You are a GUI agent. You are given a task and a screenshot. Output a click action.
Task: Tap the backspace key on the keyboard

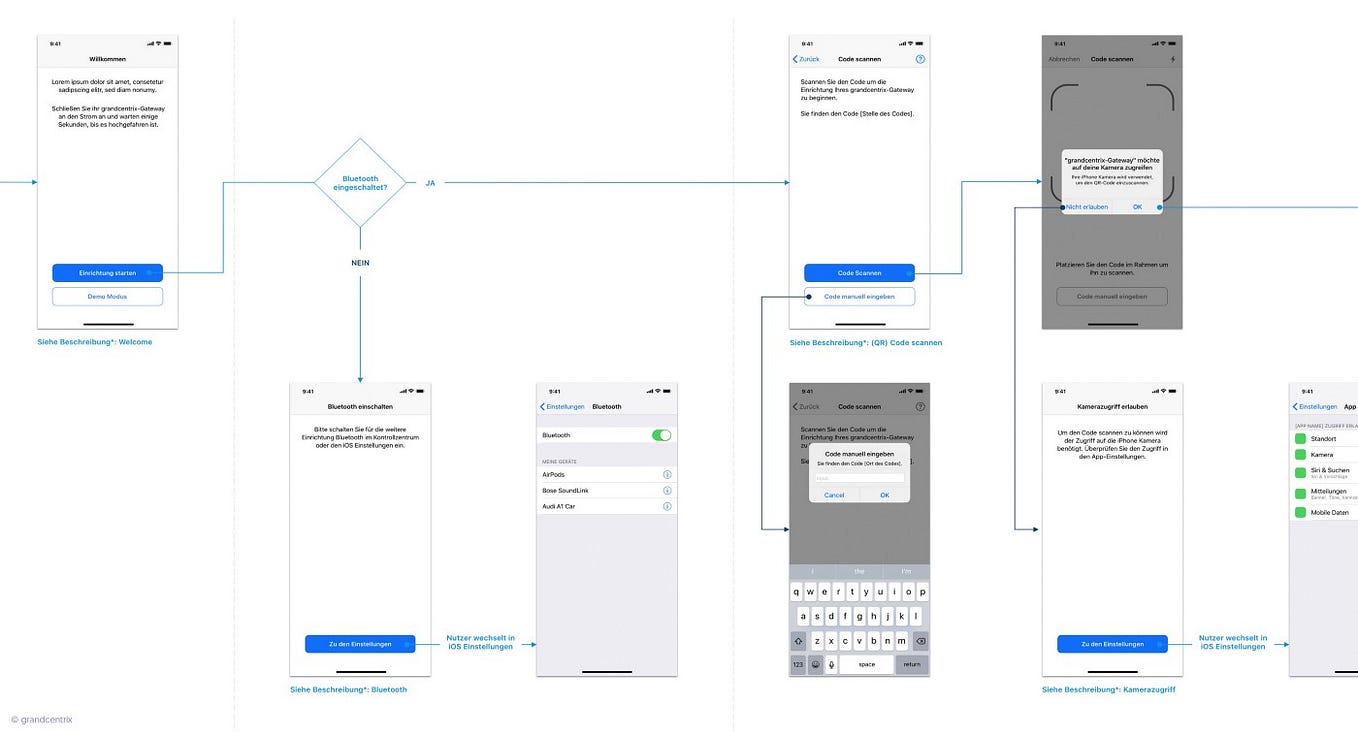[920, 639]
